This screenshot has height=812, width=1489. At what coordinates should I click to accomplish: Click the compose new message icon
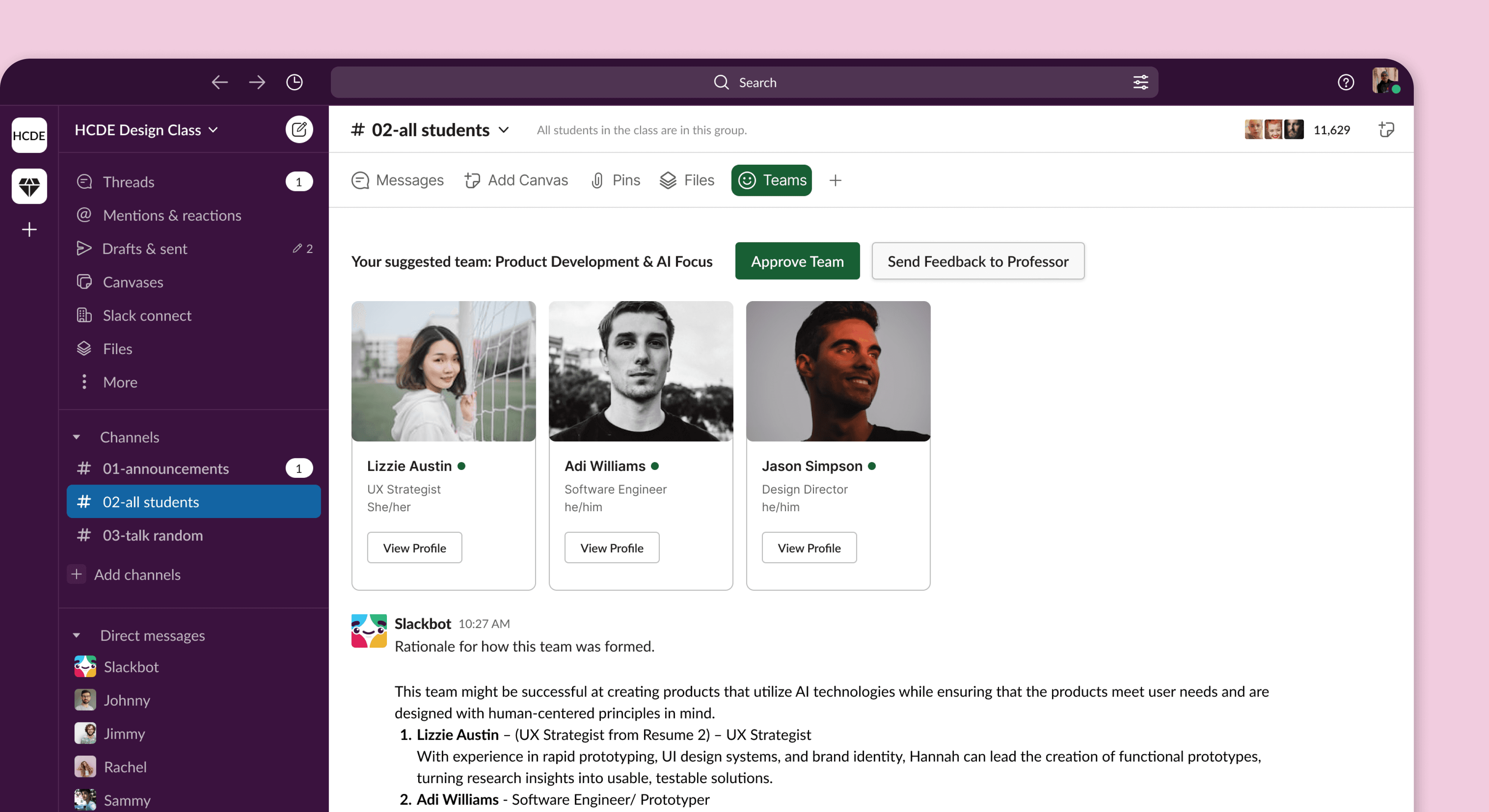[x=299, y=129]
